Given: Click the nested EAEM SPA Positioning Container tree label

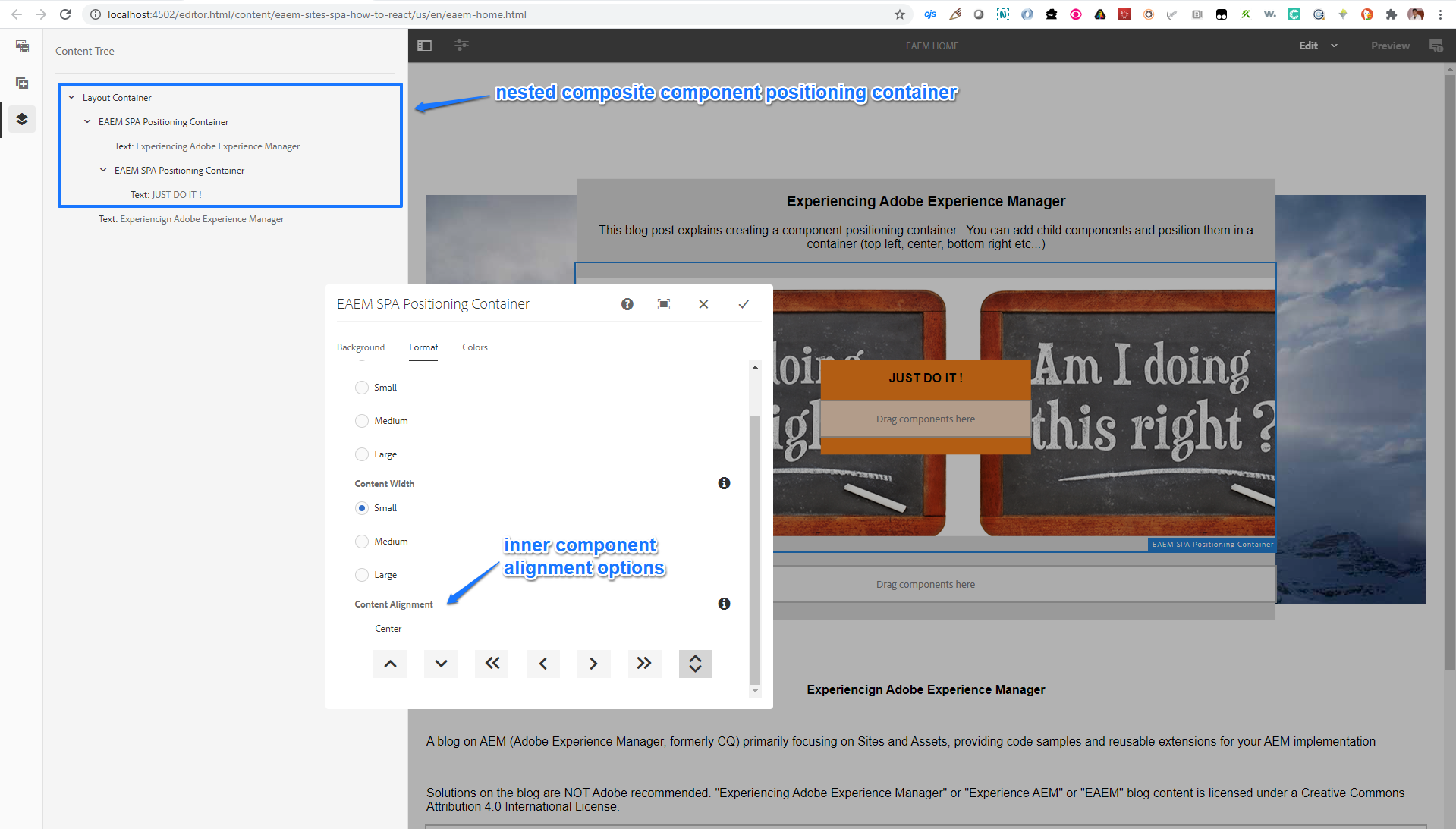Looking at the screenshot, I should pyautogui.click(x=179, y=171).
